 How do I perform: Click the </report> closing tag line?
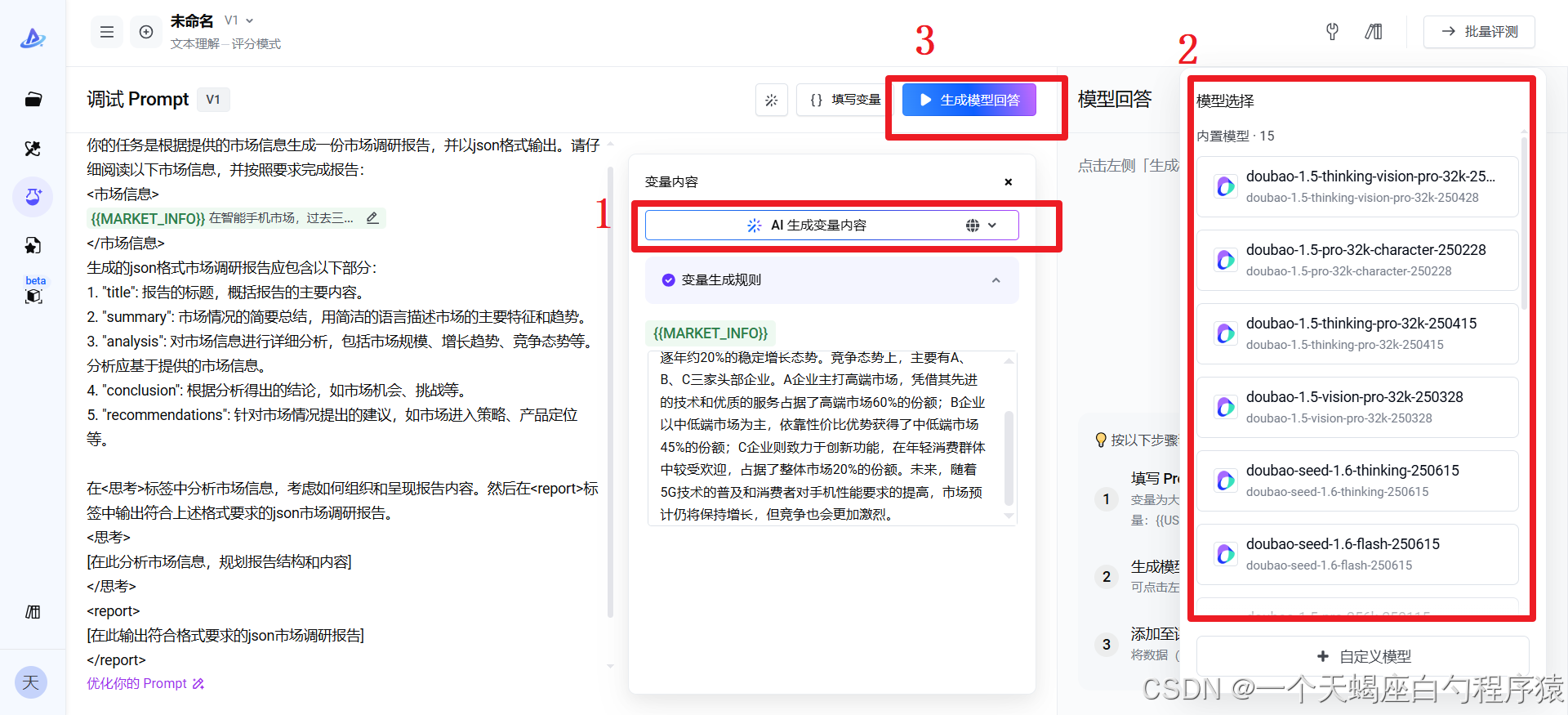(116, 660)
